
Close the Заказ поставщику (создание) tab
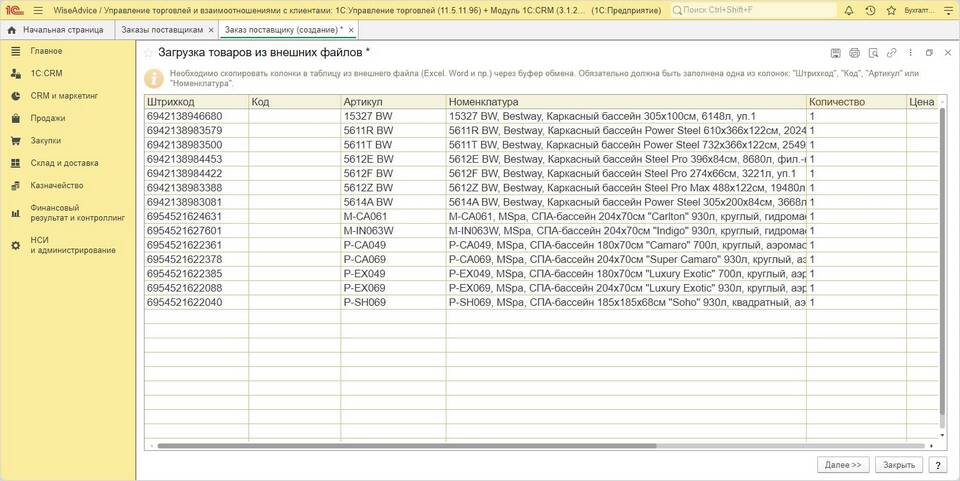point(351,30)
